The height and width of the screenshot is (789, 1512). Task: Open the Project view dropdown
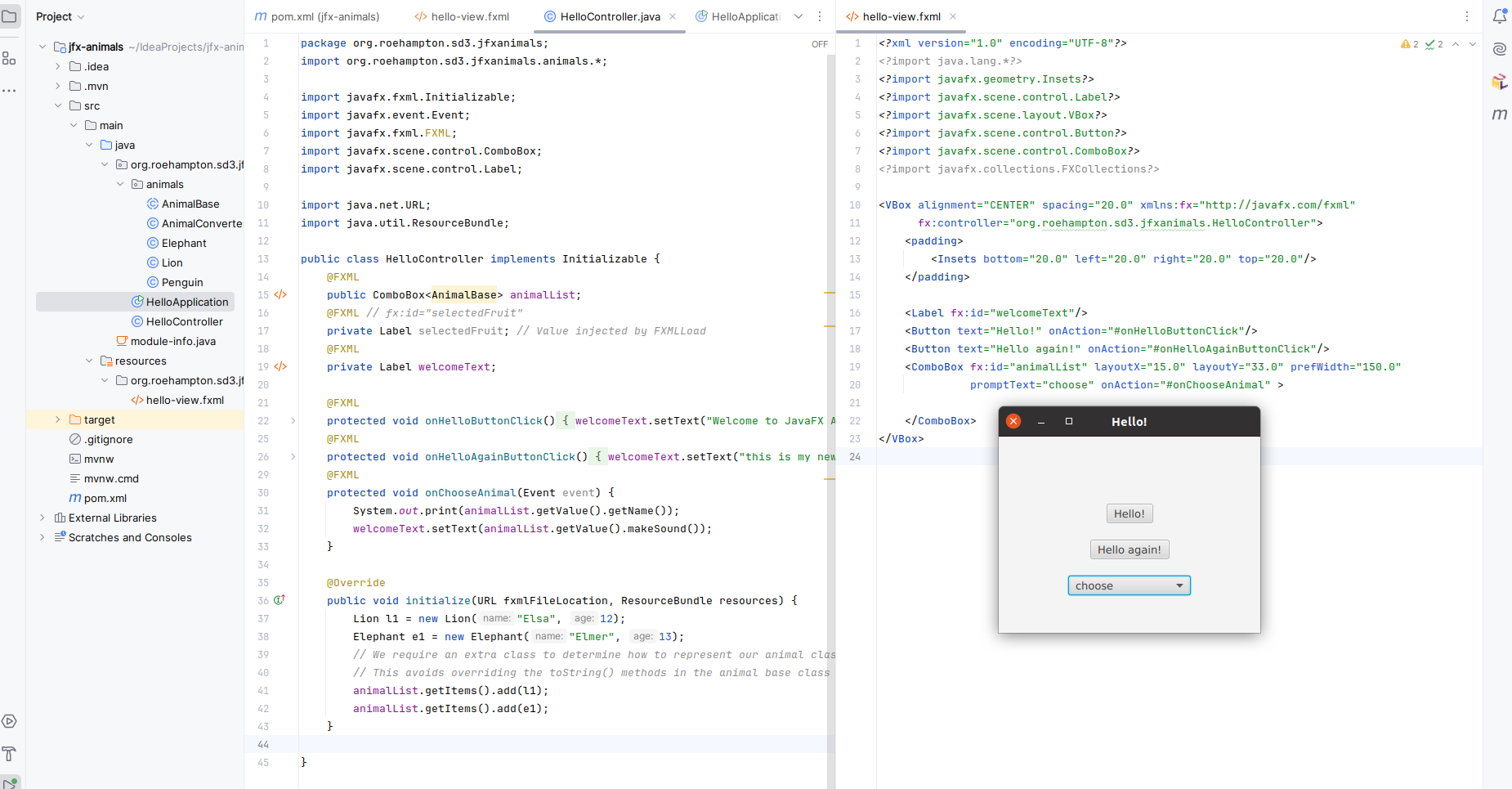click(x=60, y=16)
